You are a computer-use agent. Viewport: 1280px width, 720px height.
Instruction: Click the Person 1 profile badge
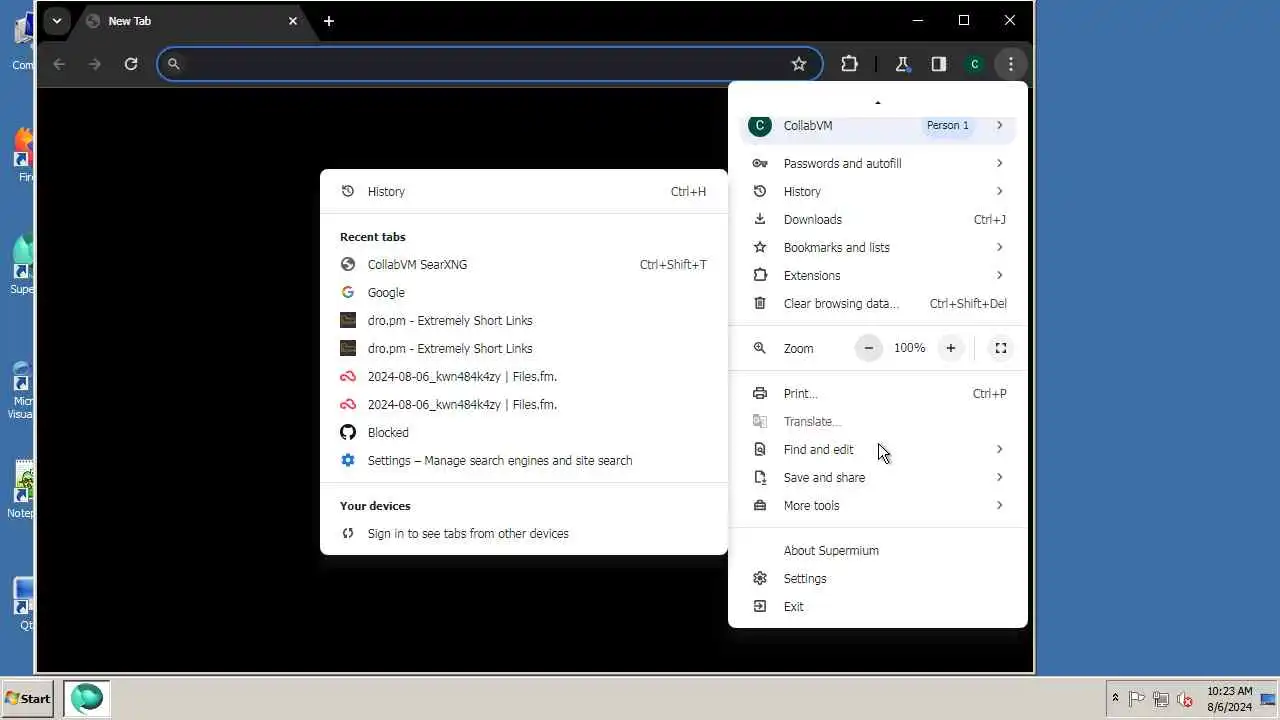click(947, 125)
